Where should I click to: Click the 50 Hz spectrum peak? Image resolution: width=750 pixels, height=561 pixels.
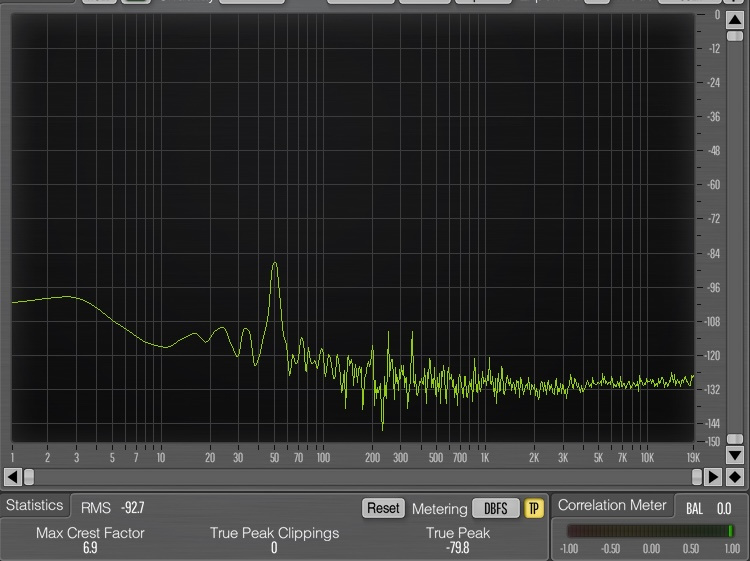click(274, 264)
